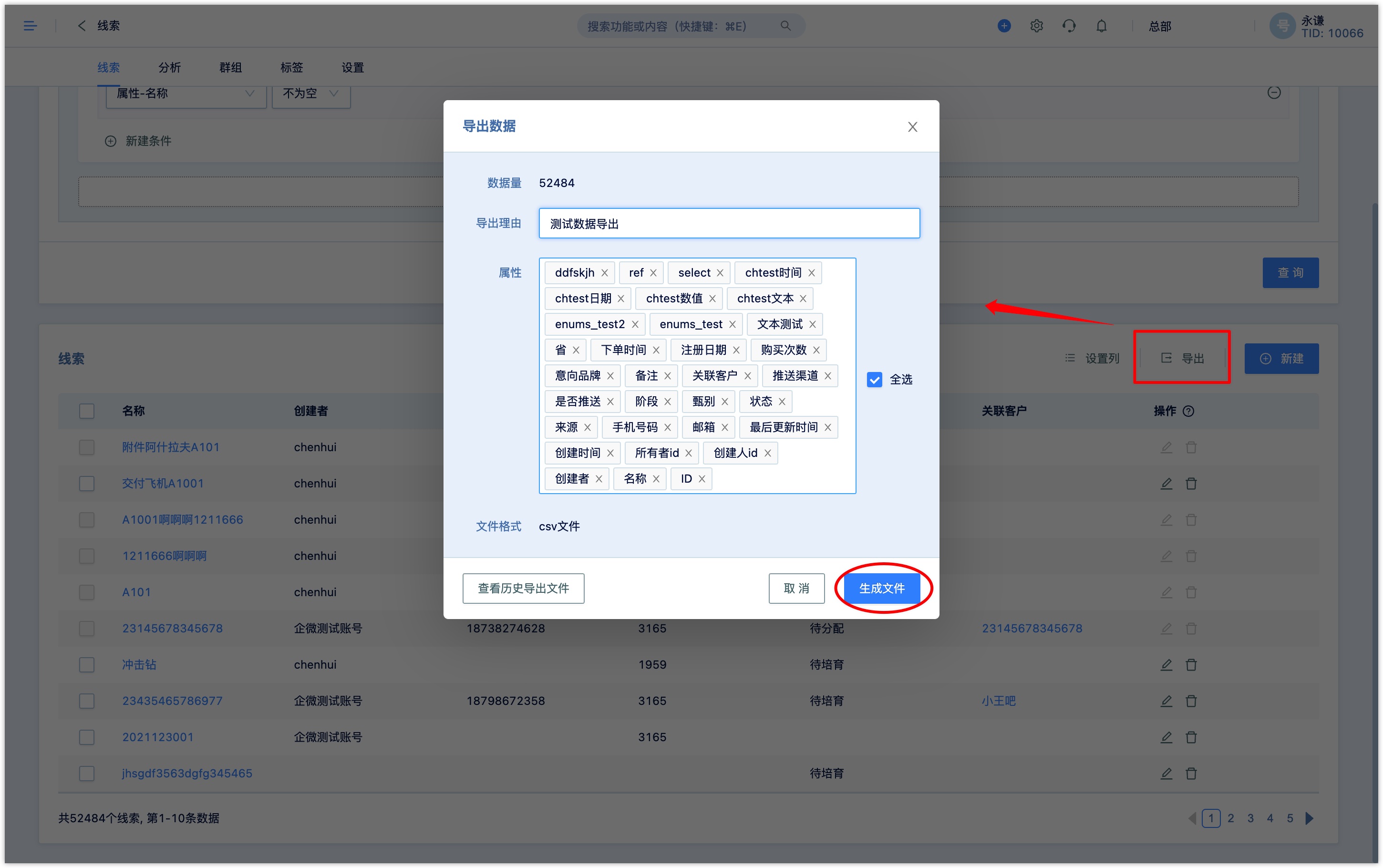This screenshot has width=1383, height=868.
Task: Delete the 冲击钻 row
Action: 1191,665
